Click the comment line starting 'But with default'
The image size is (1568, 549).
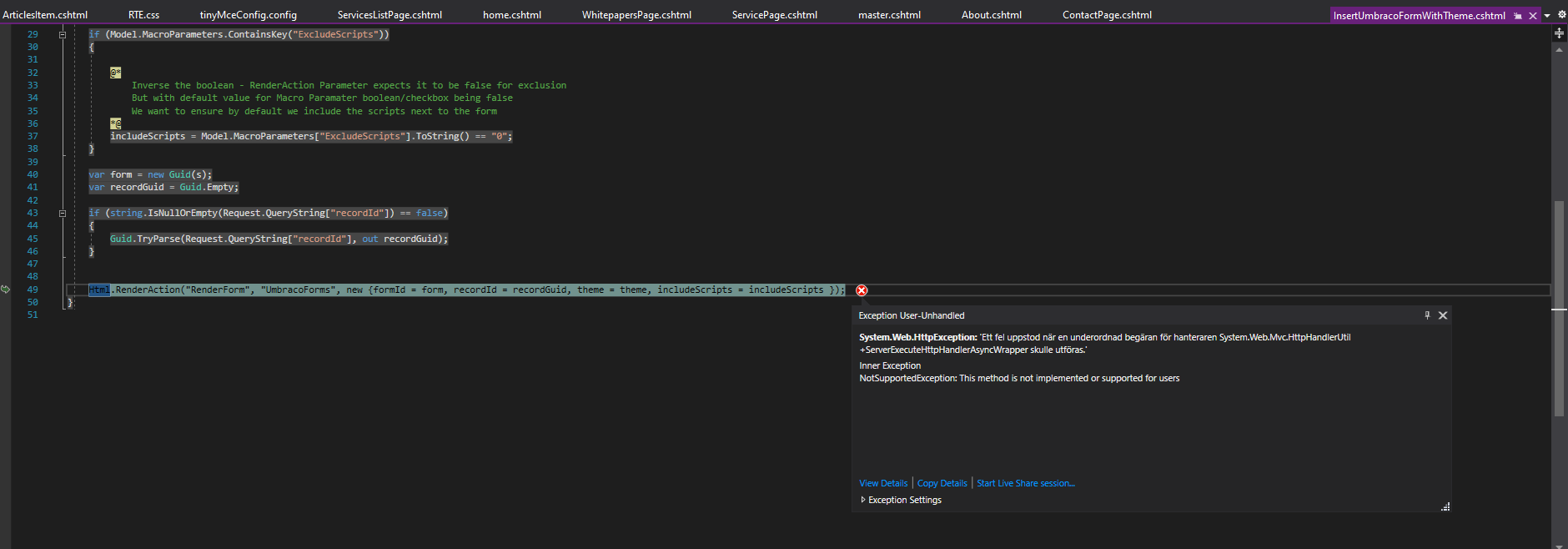[322, 98]
